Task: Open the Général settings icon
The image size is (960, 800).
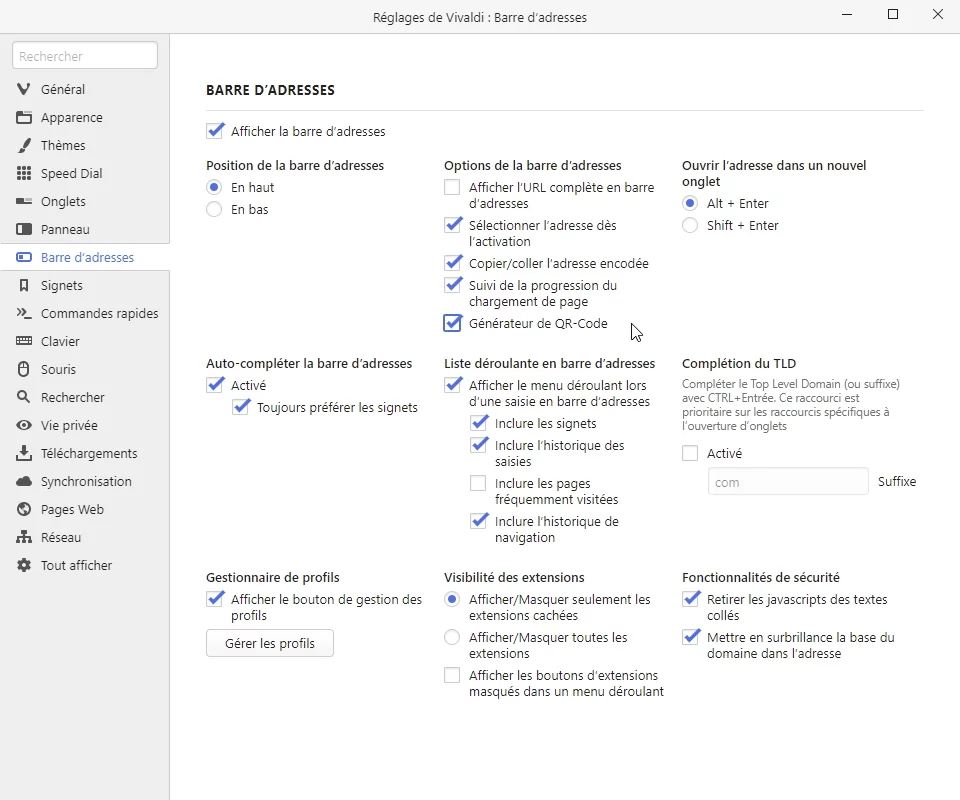Action: click(24, 89)
